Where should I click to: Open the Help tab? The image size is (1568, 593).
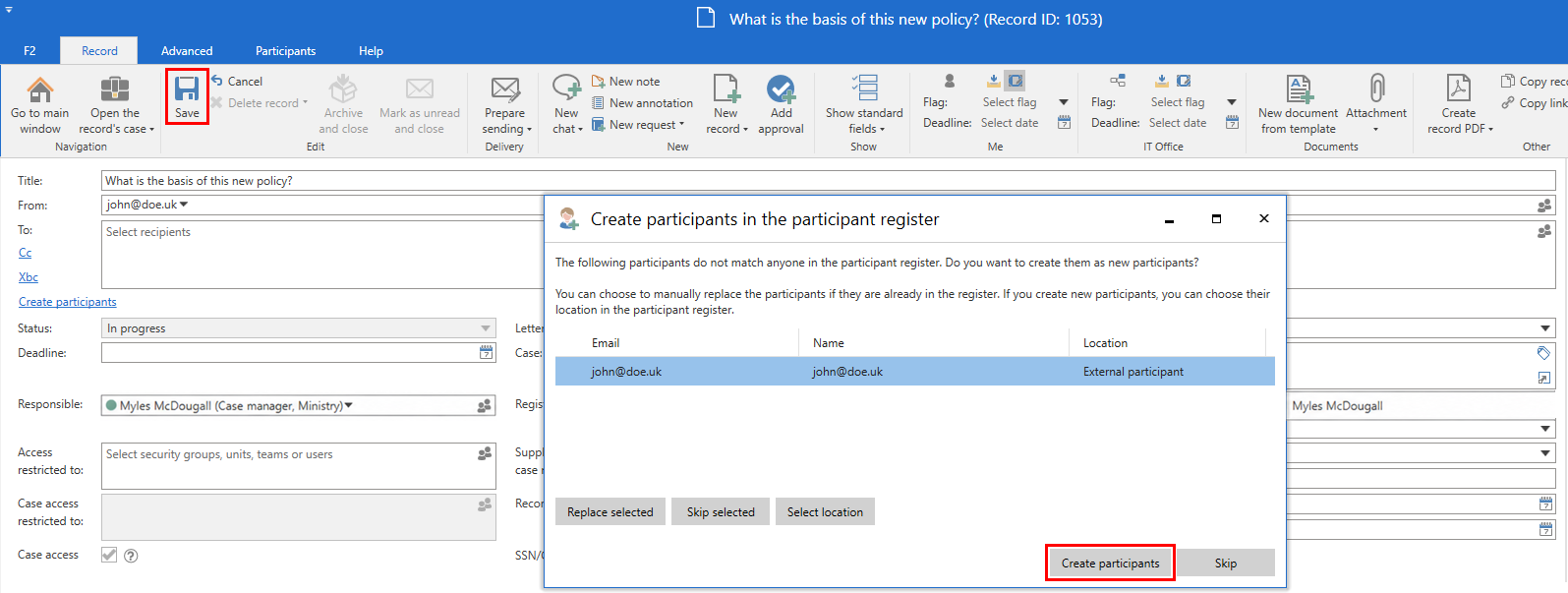371,51
